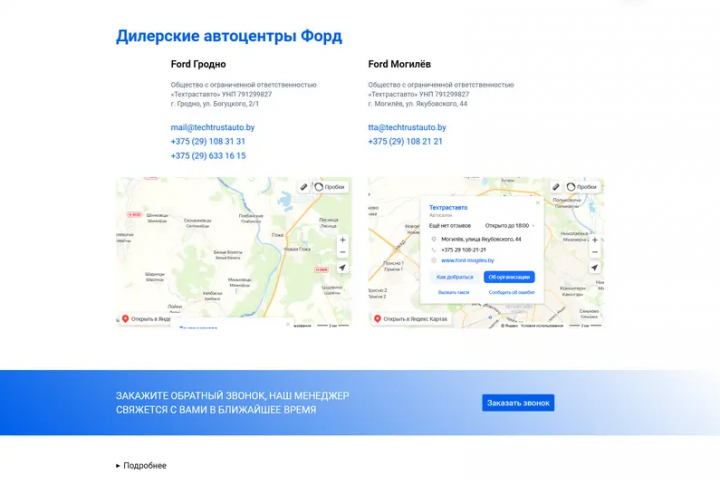Click the phone icon in balloon
The width and height of the screenshot is (720, 480).
point(433,250)
